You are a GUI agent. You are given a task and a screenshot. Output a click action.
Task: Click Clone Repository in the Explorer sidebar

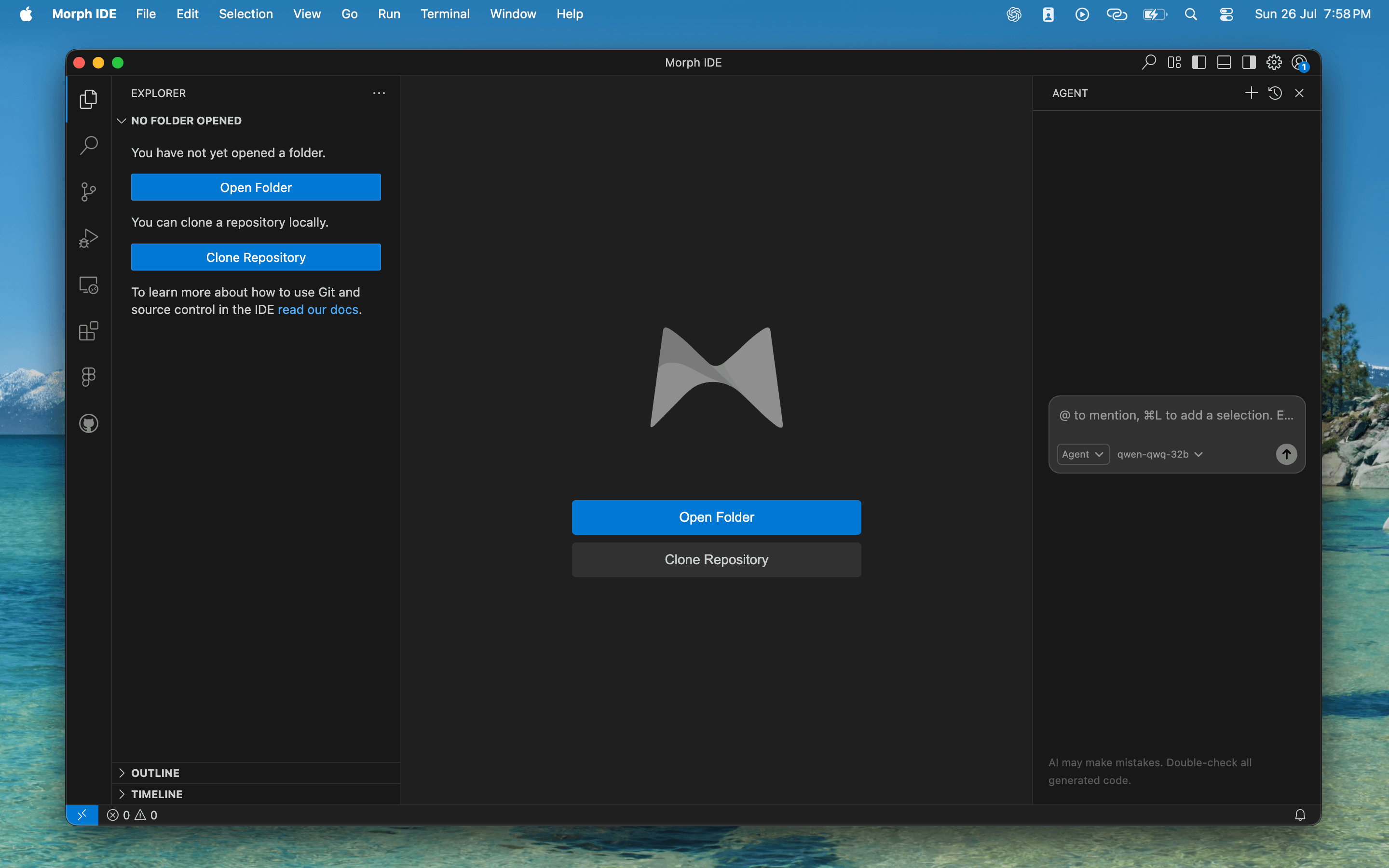[256, 257]
